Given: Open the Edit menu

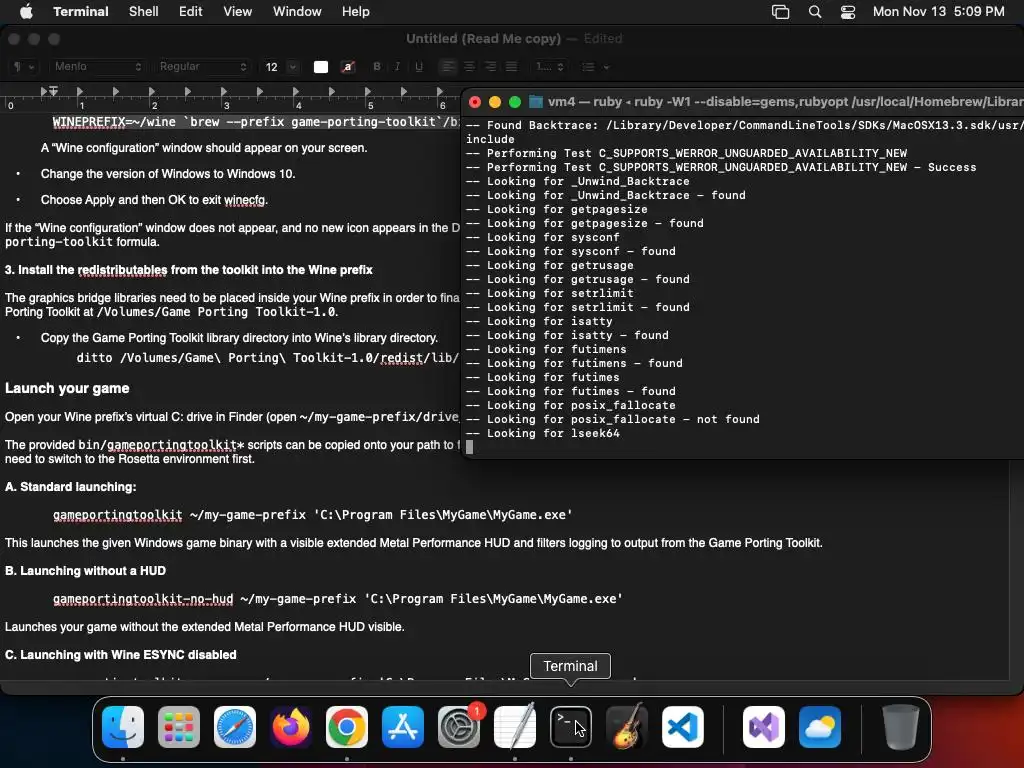Looking at the screenshot, I should pyautogui.click(x=191, y=12).
